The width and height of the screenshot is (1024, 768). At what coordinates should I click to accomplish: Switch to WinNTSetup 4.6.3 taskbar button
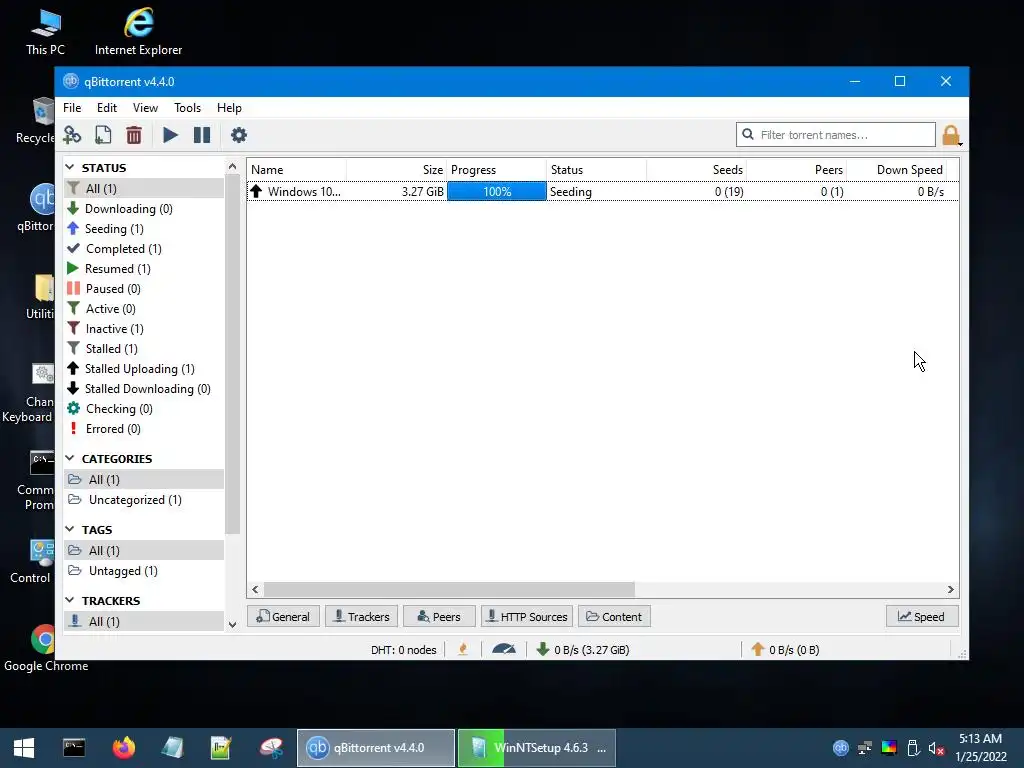(537, 748)
